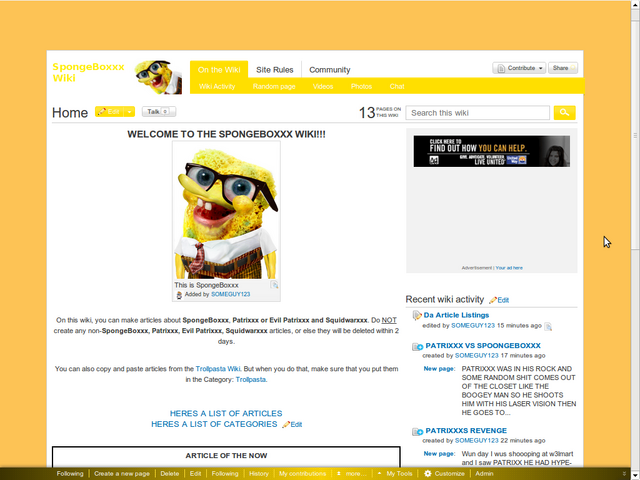Open the Chat submenu item

397,87
